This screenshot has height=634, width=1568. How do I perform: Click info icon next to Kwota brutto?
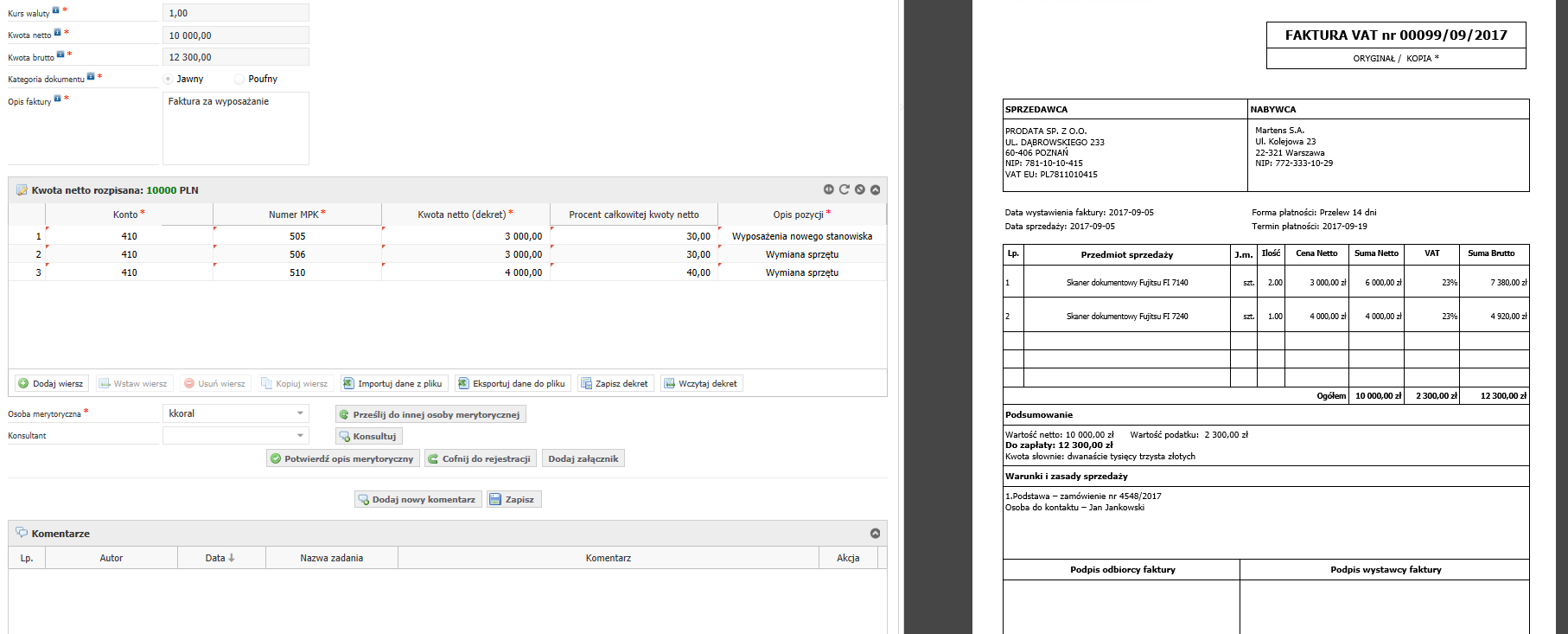coord(61,54)
